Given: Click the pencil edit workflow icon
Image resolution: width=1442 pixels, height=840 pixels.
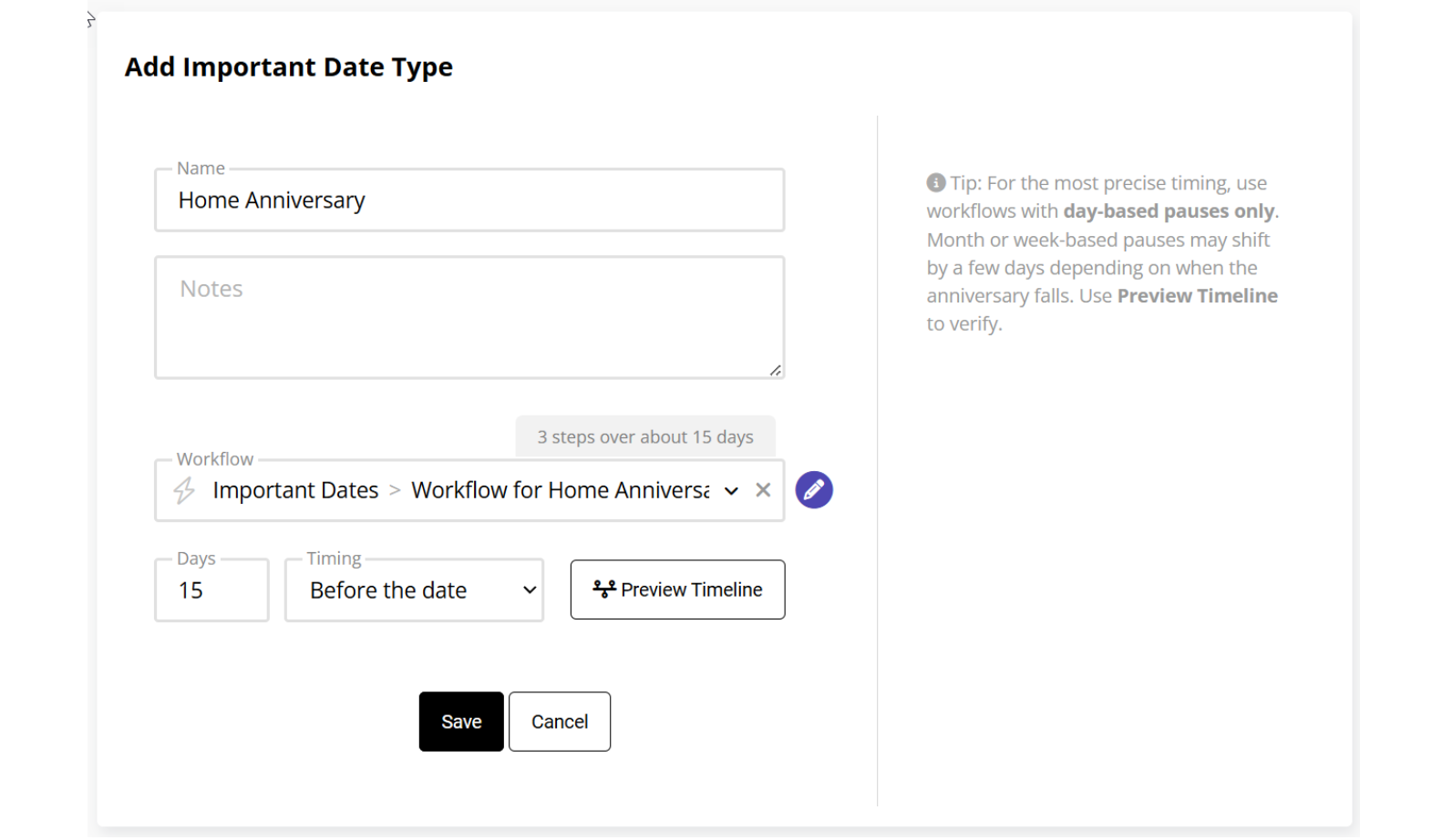Looking at the screenshot, I should pos(814,490).
